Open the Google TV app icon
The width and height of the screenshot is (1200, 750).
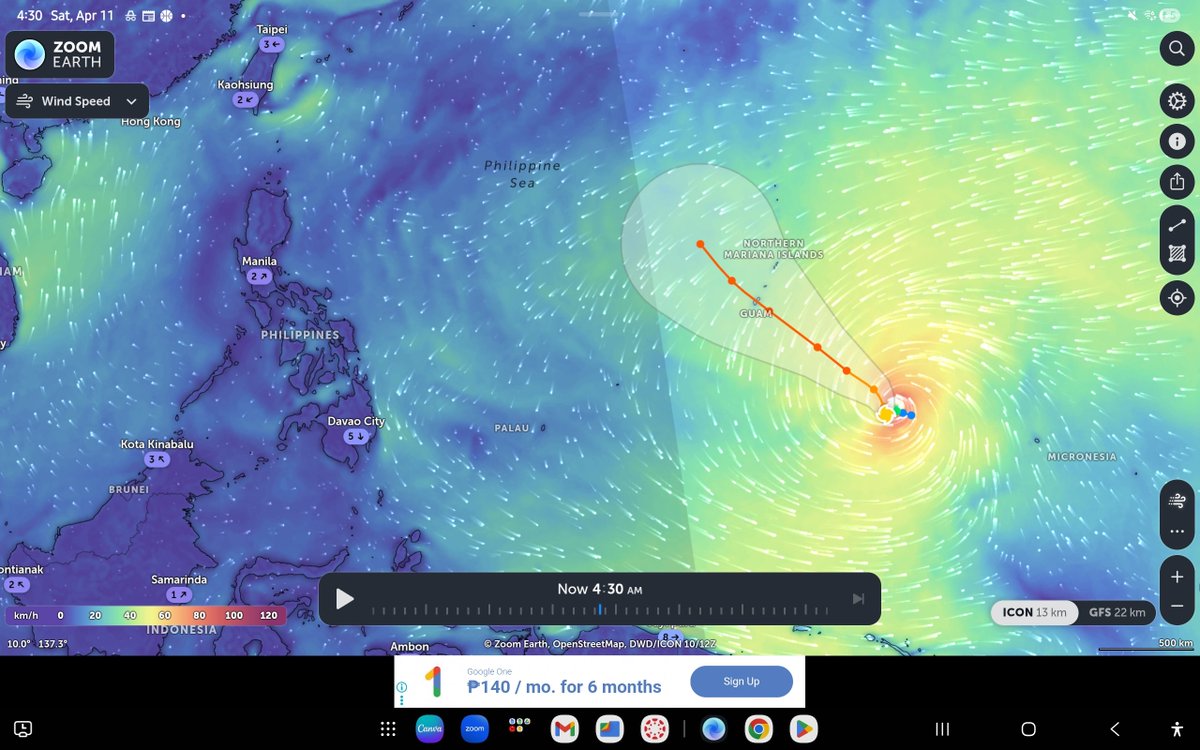(610, 729)
